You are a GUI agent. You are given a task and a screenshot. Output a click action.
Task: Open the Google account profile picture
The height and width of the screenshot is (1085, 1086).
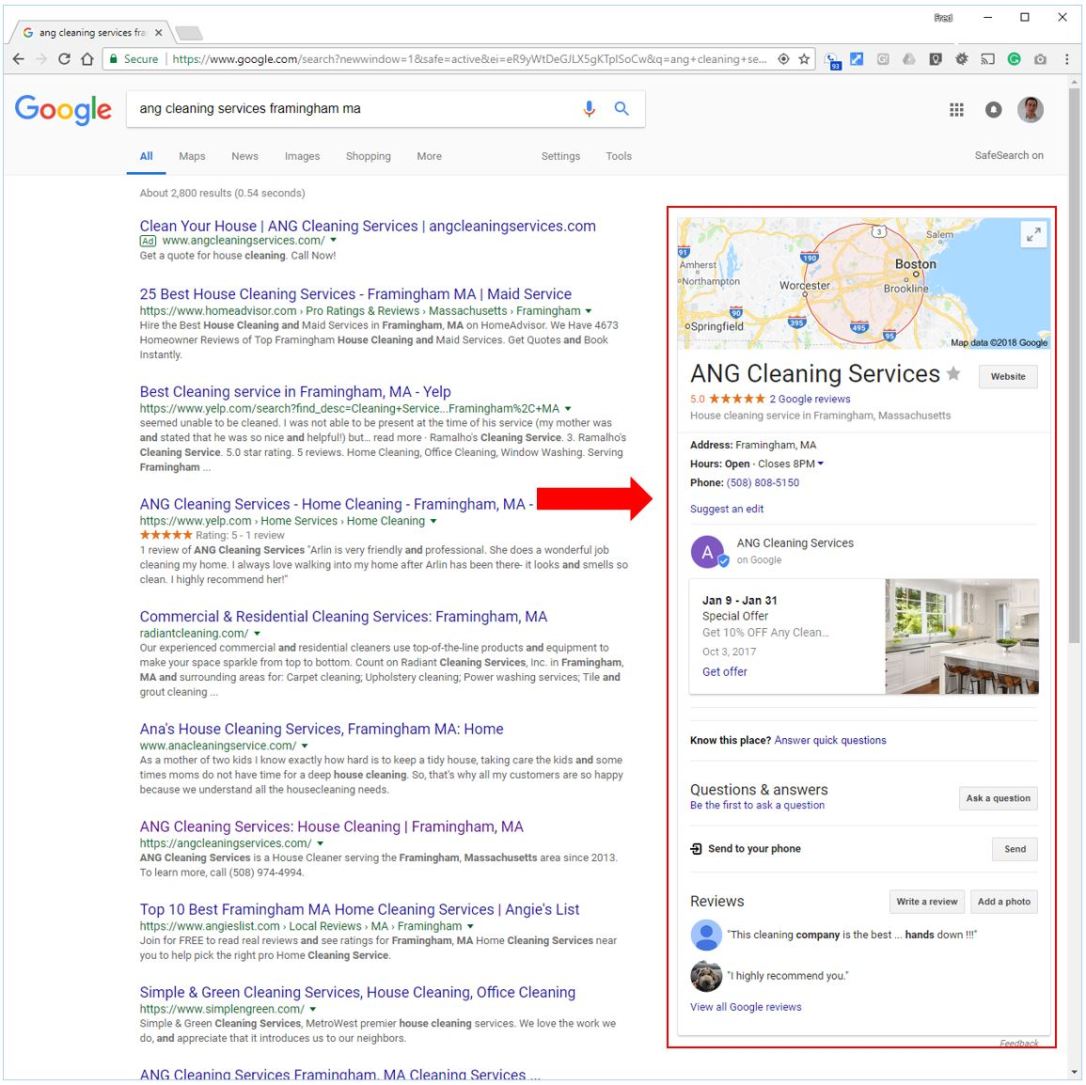(1030, 109)
